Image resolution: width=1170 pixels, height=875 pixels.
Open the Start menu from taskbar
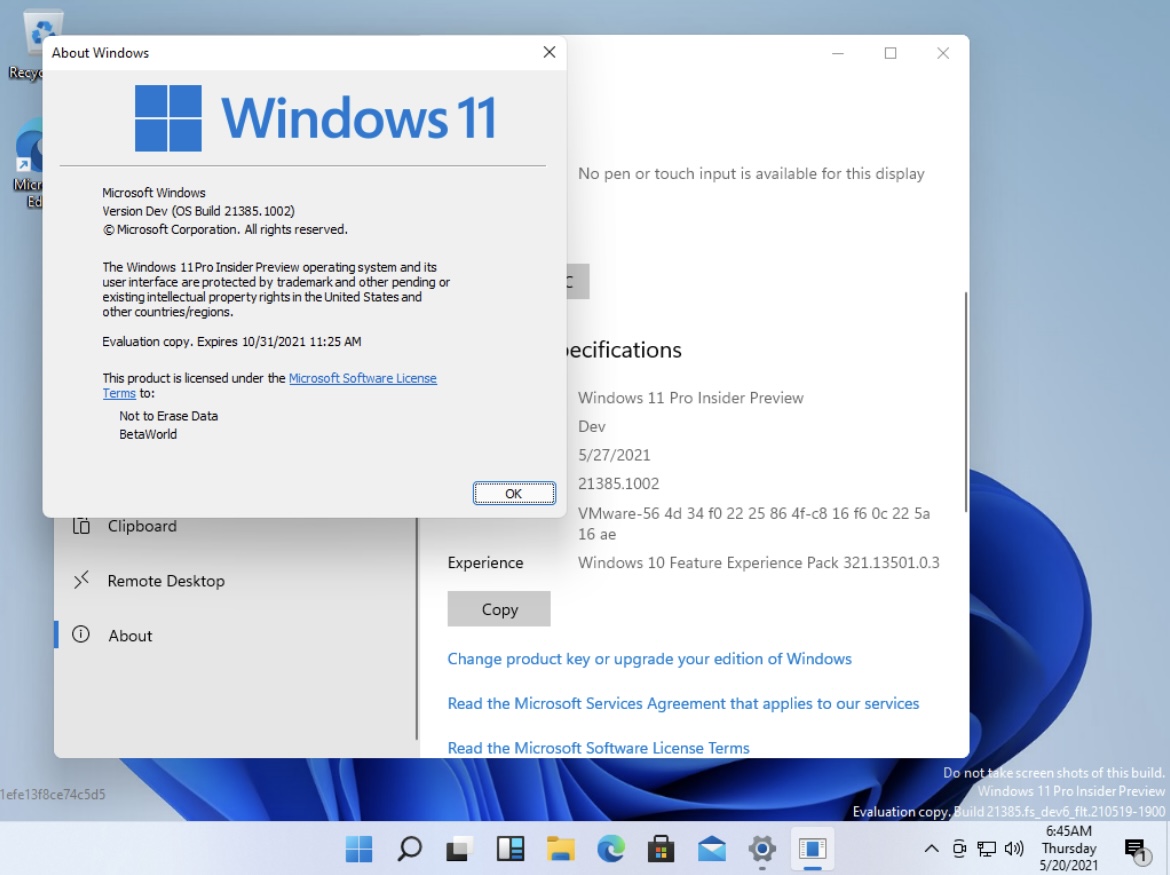coord(359,848)
